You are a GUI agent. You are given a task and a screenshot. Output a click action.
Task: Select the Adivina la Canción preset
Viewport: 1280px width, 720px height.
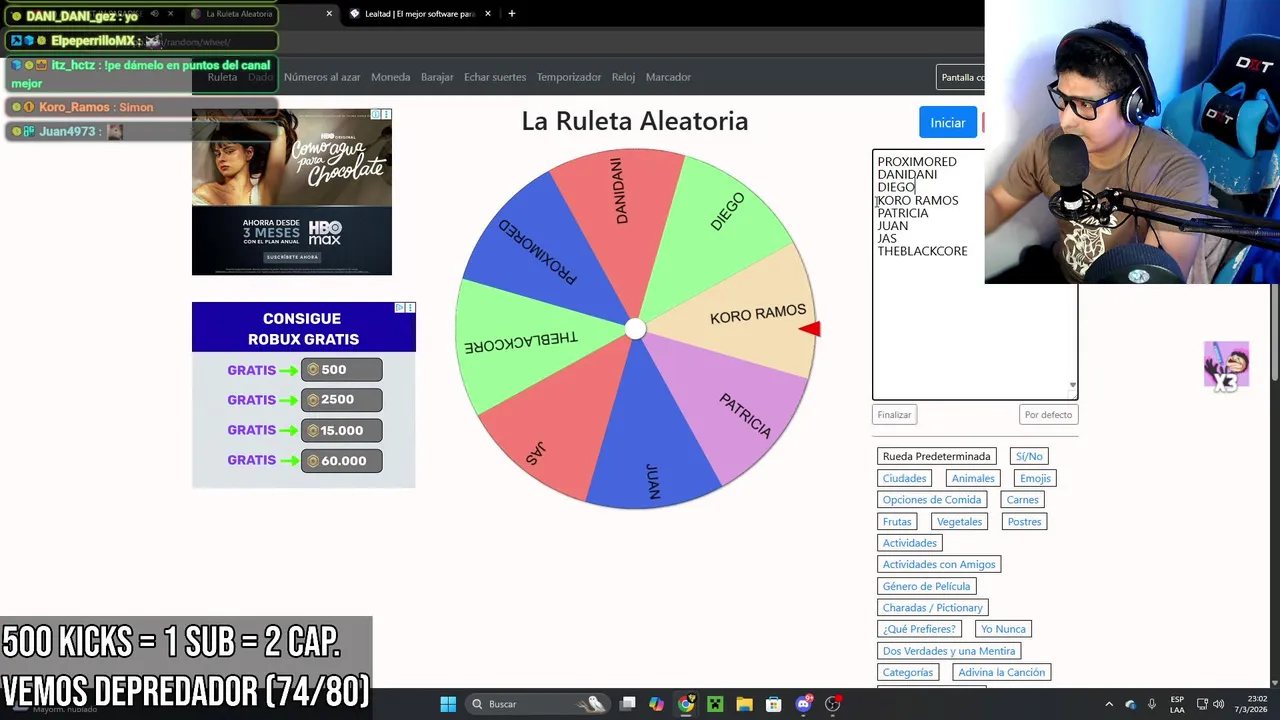coord(1001,672)
